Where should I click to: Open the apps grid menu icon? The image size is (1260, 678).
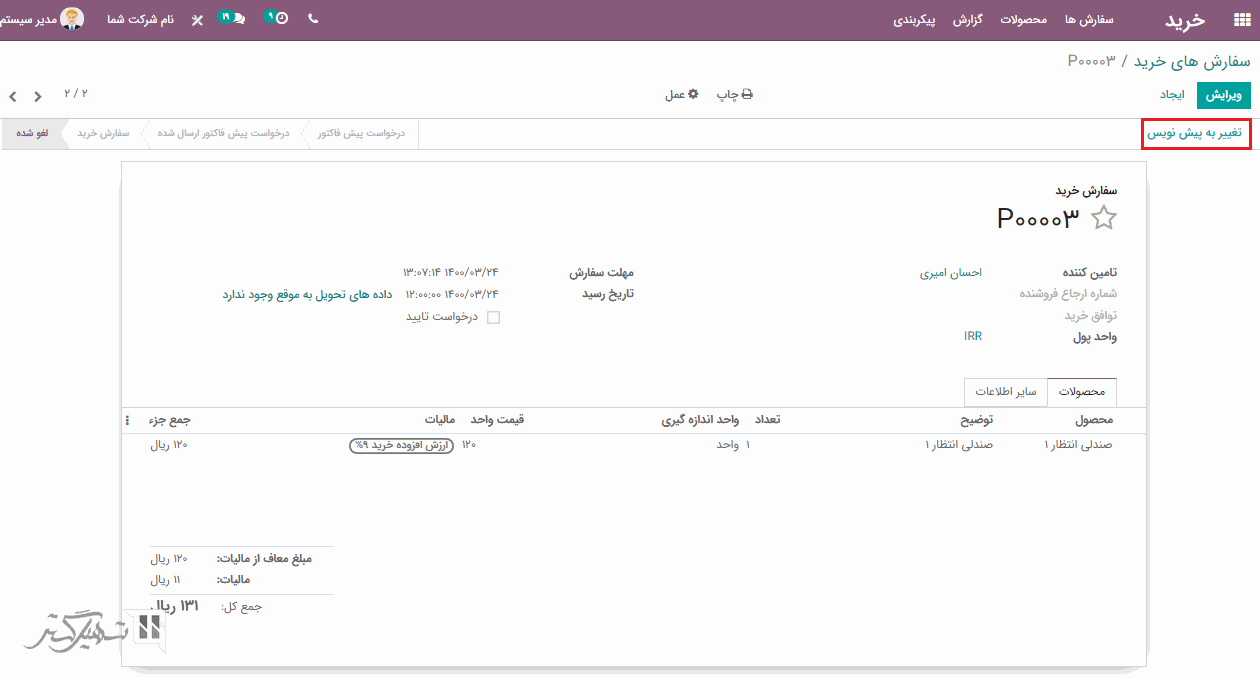coord(1241,20)
